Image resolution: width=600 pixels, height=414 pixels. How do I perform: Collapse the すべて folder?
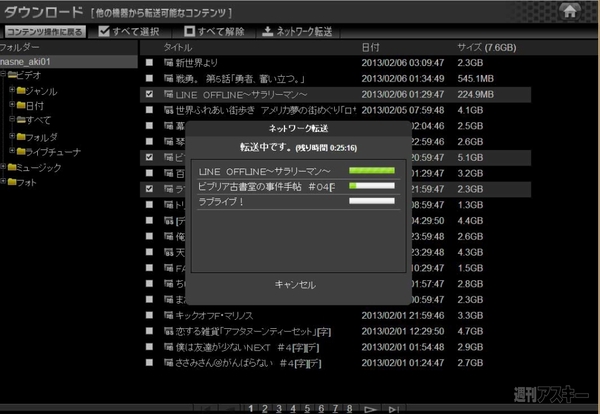[12, 119]
